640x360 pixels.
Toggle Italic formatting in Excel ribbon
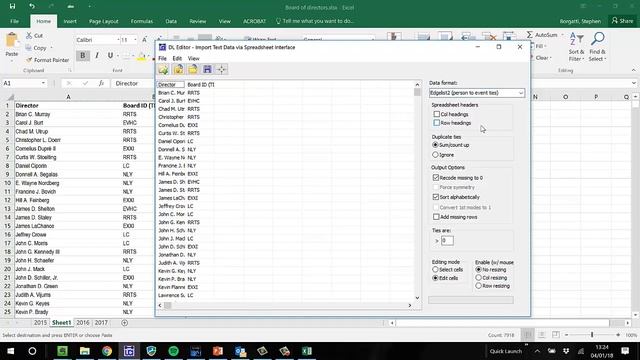pyautogui.click(x=97, y=55)
